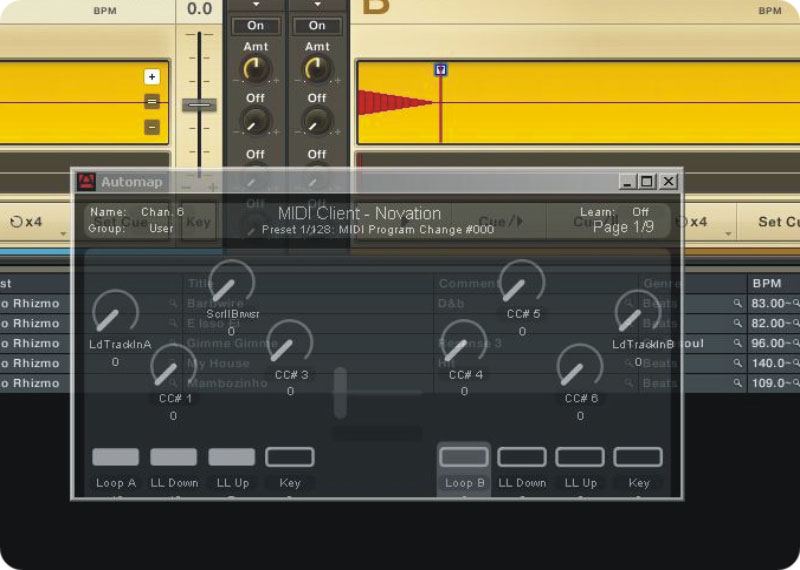Image resolution: width=800 pixels, height=570 pixels.
Task: Toggle the left effect On button
Action: [x=256, y=25]
